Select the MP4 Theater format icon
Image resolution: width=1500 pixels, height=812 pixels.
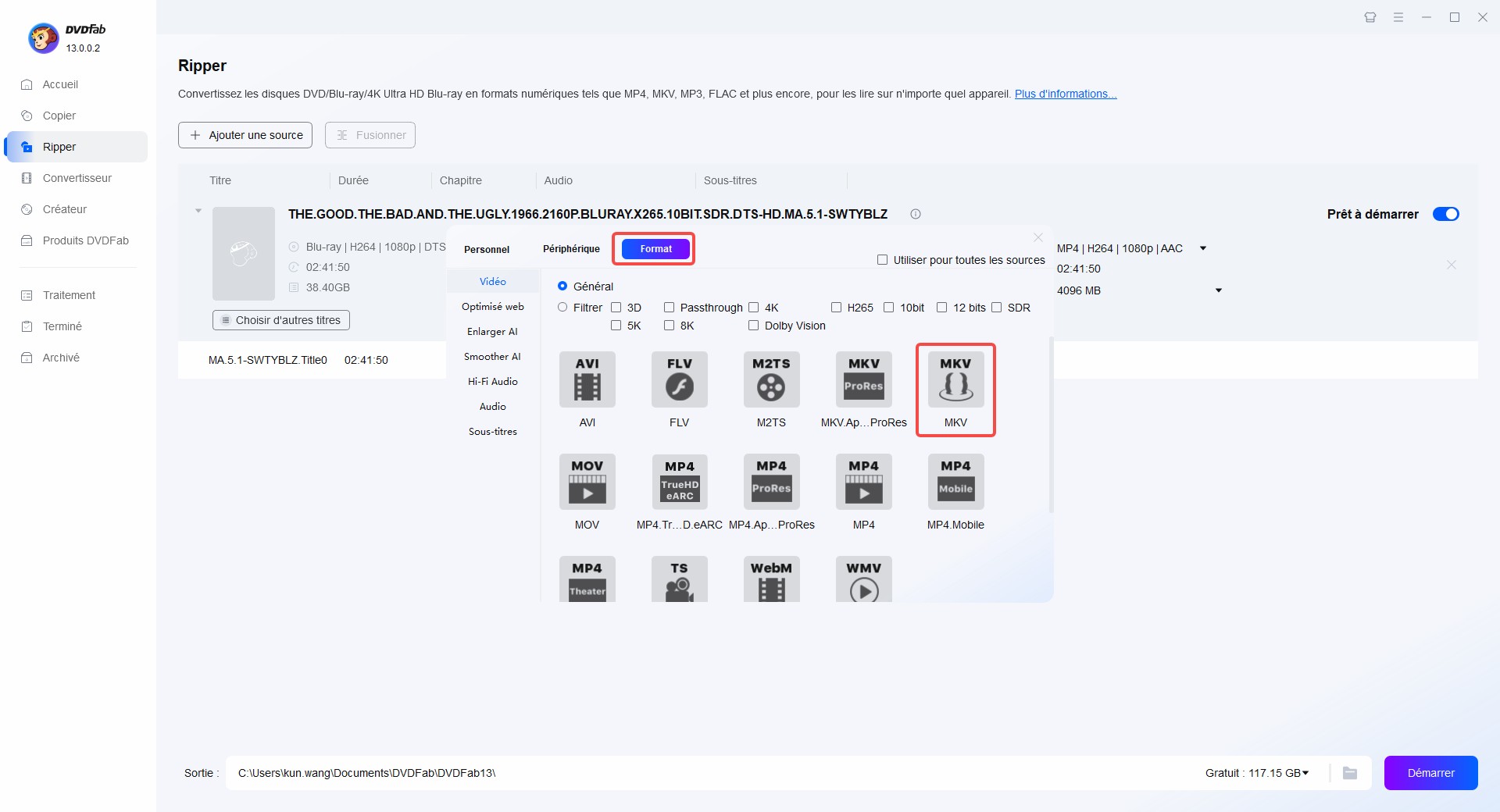coord(587,579)
